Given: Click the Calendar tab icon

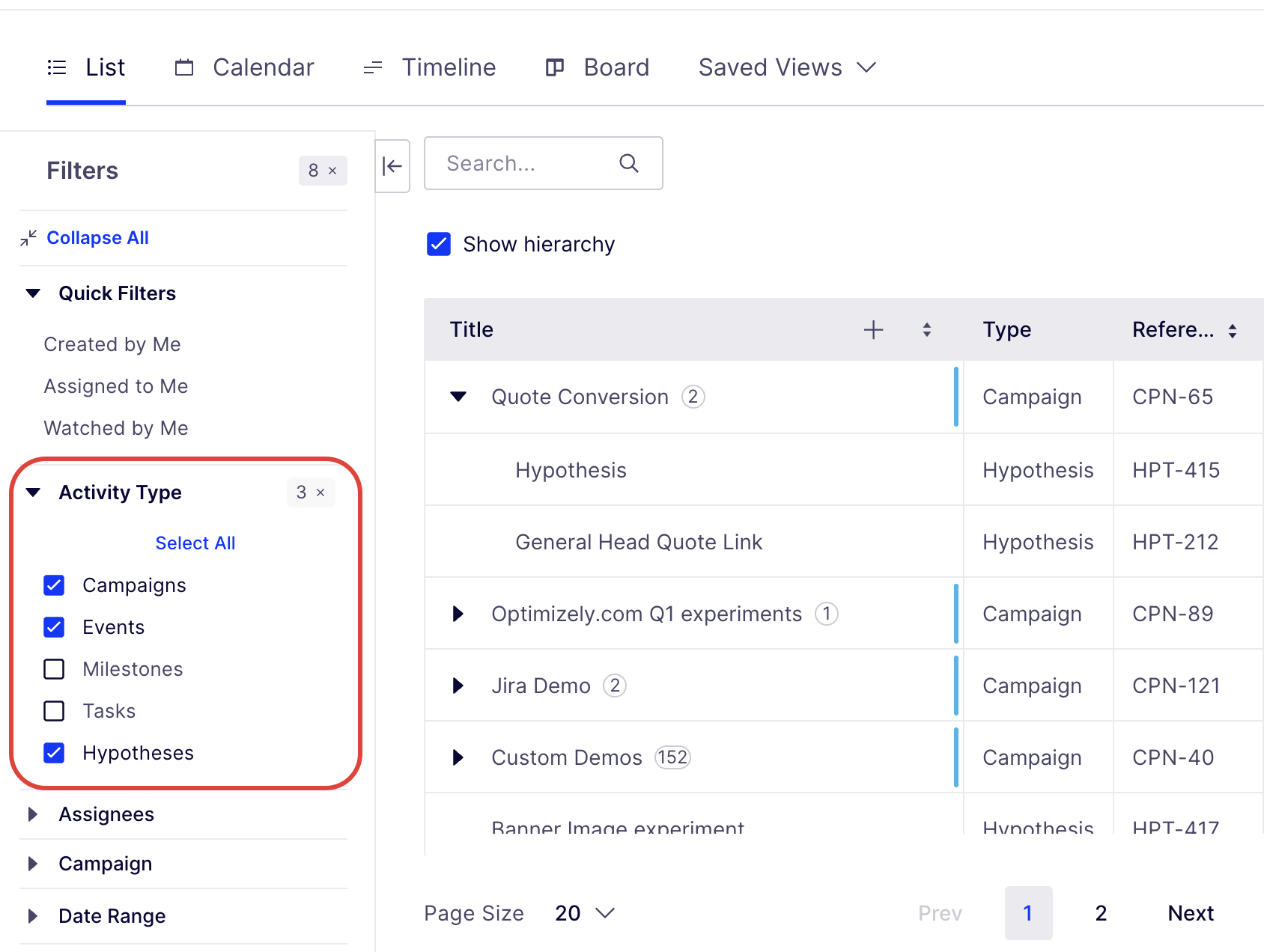Looking at the screenshot, I should (184, 67).
